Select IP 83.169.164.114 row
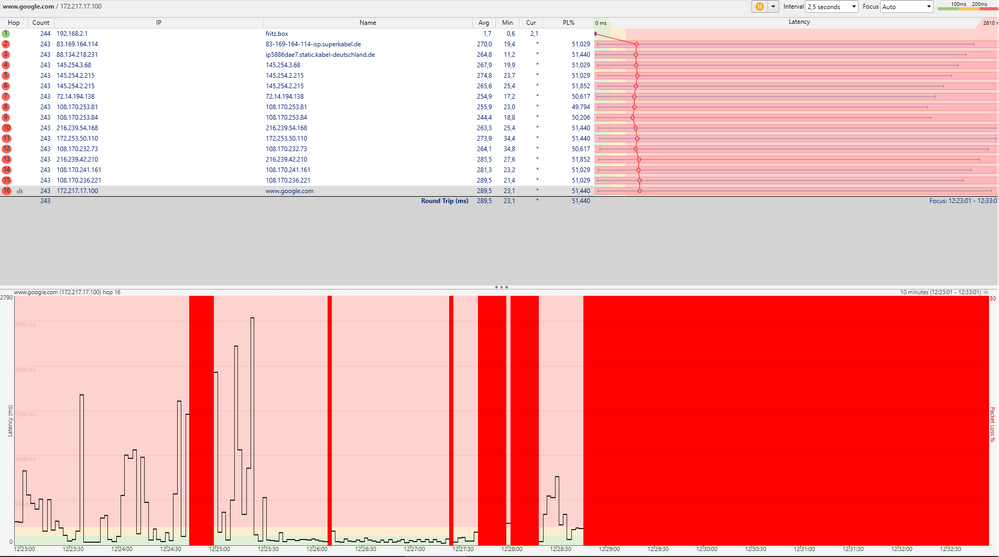 point(77,44)
